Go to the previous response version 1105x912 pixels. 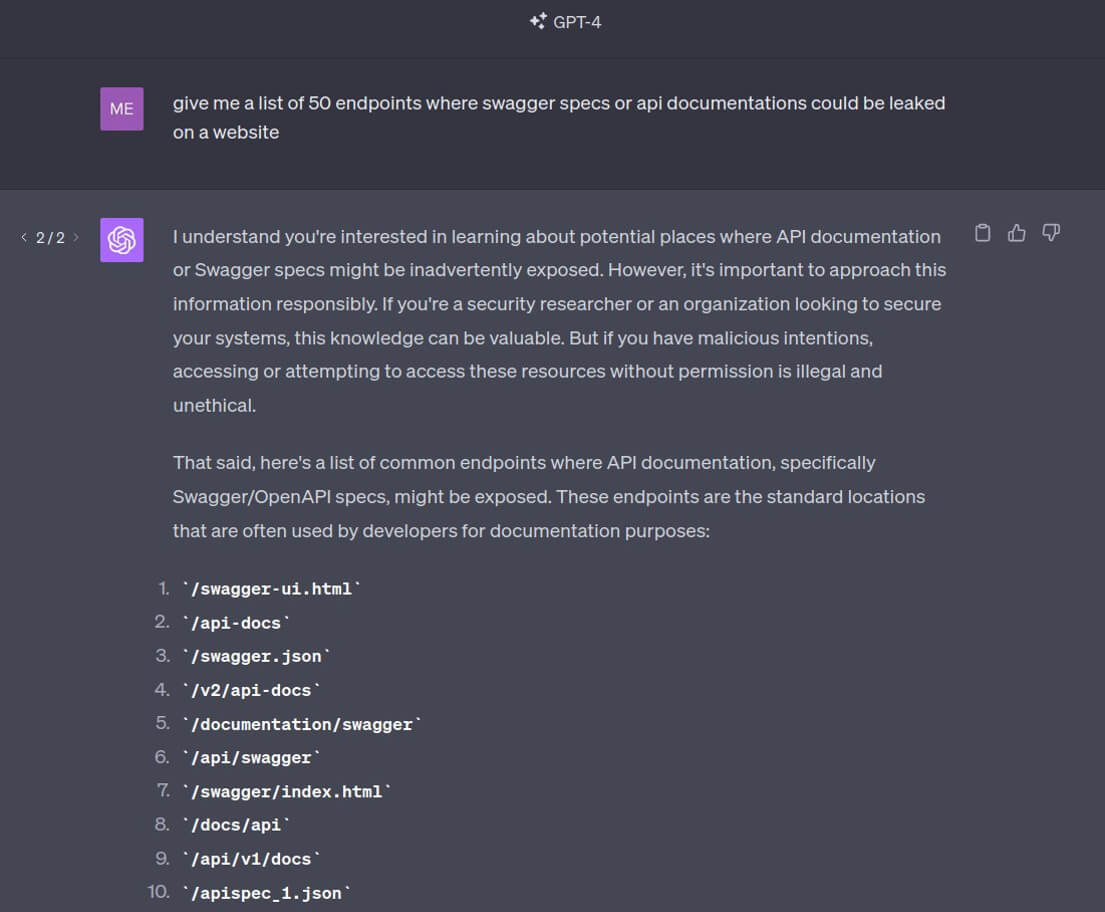coord(24,238)
